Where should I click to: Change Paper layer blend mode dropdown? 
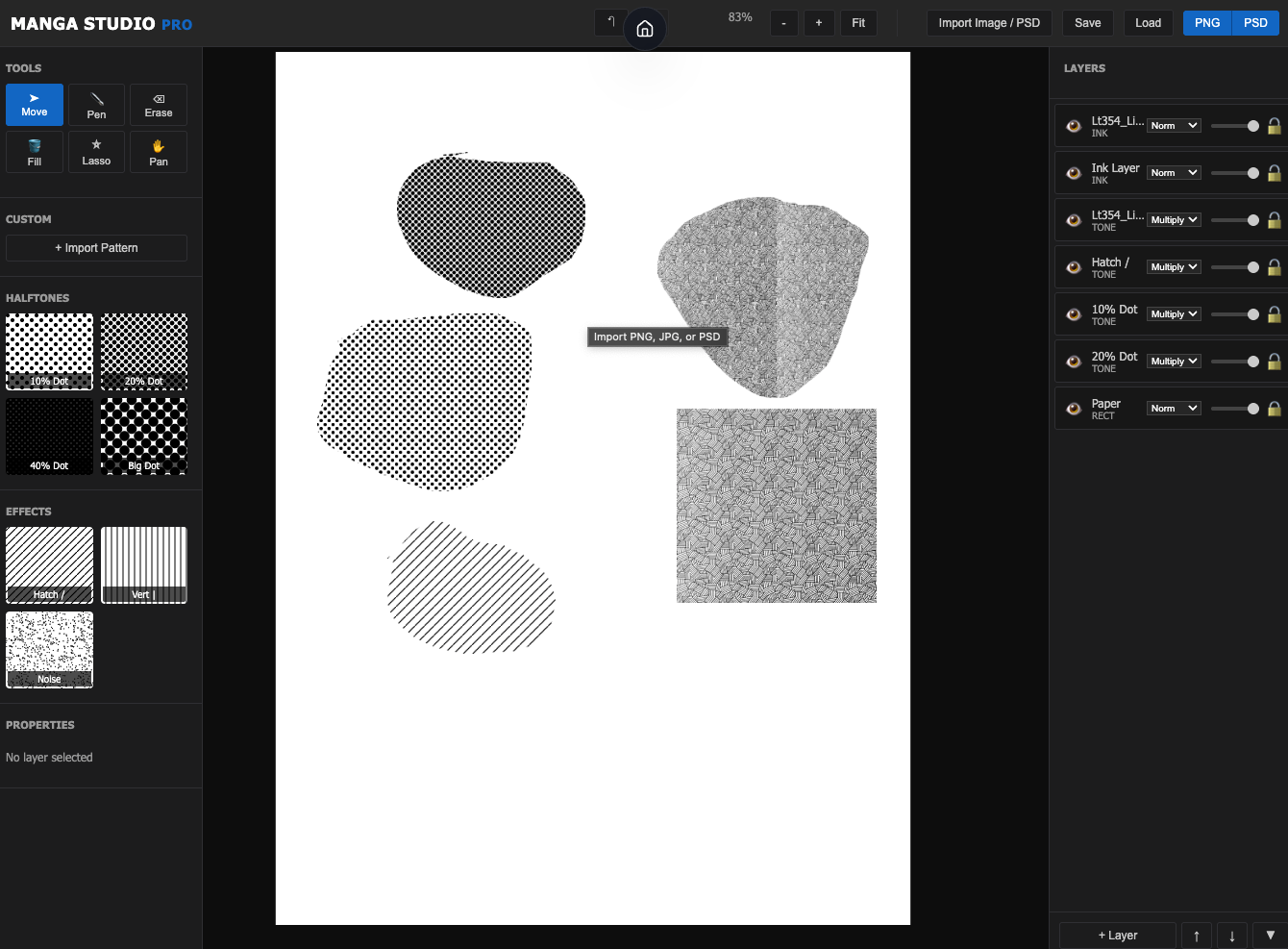[1174, 409]
